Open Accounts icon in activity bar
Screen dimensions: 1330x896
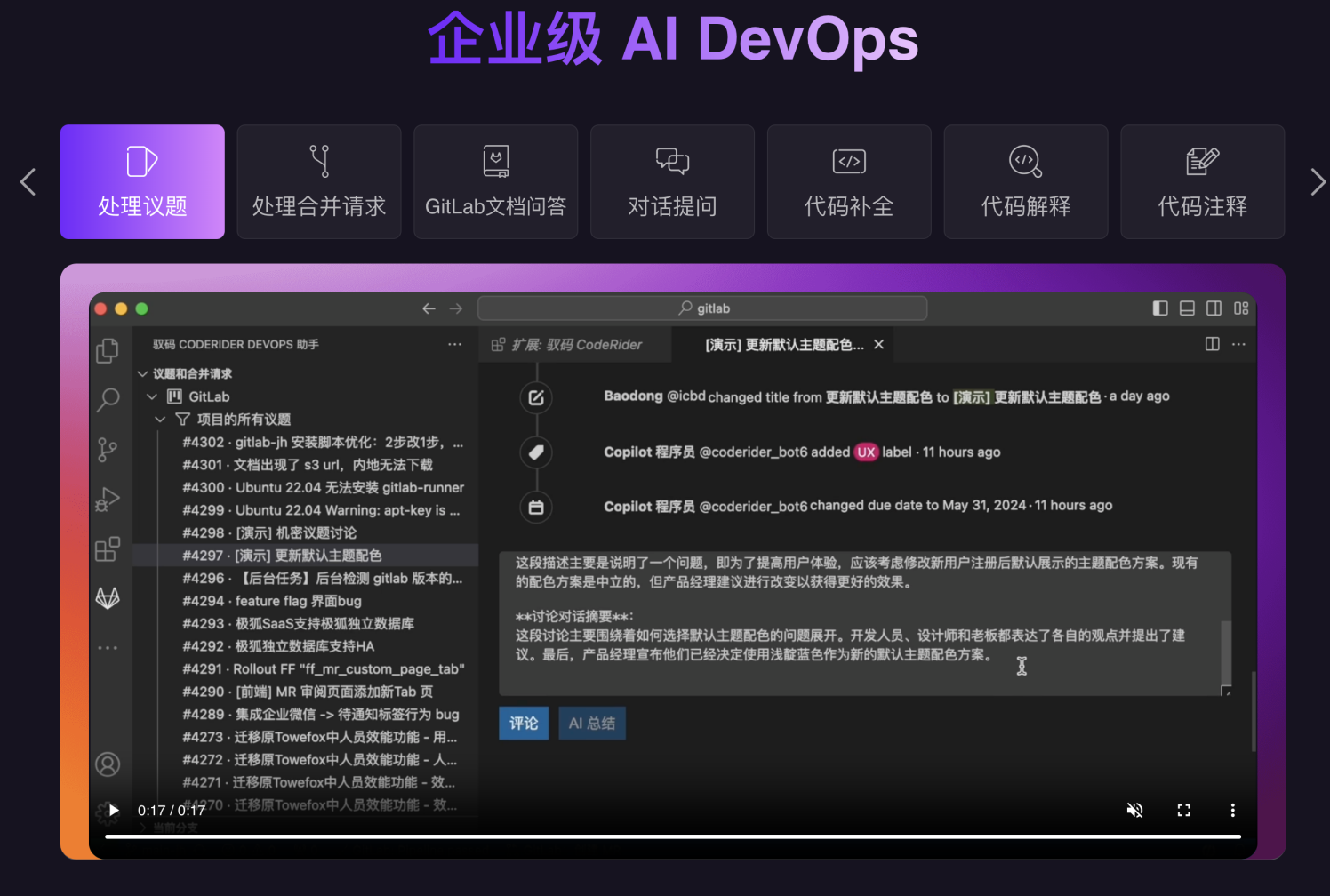coord(108,764)
